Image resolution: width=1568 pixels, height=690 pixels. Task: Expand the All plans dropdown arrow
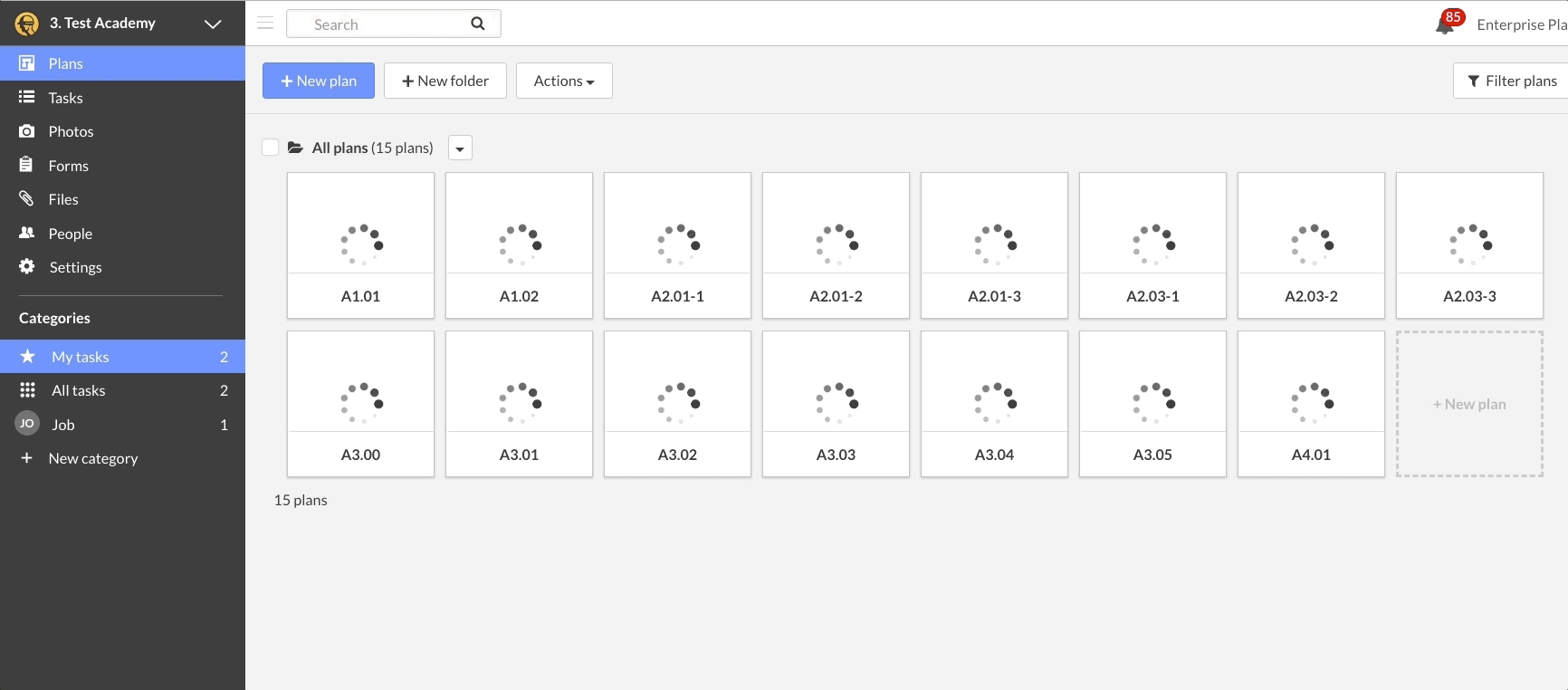[460, 149]
